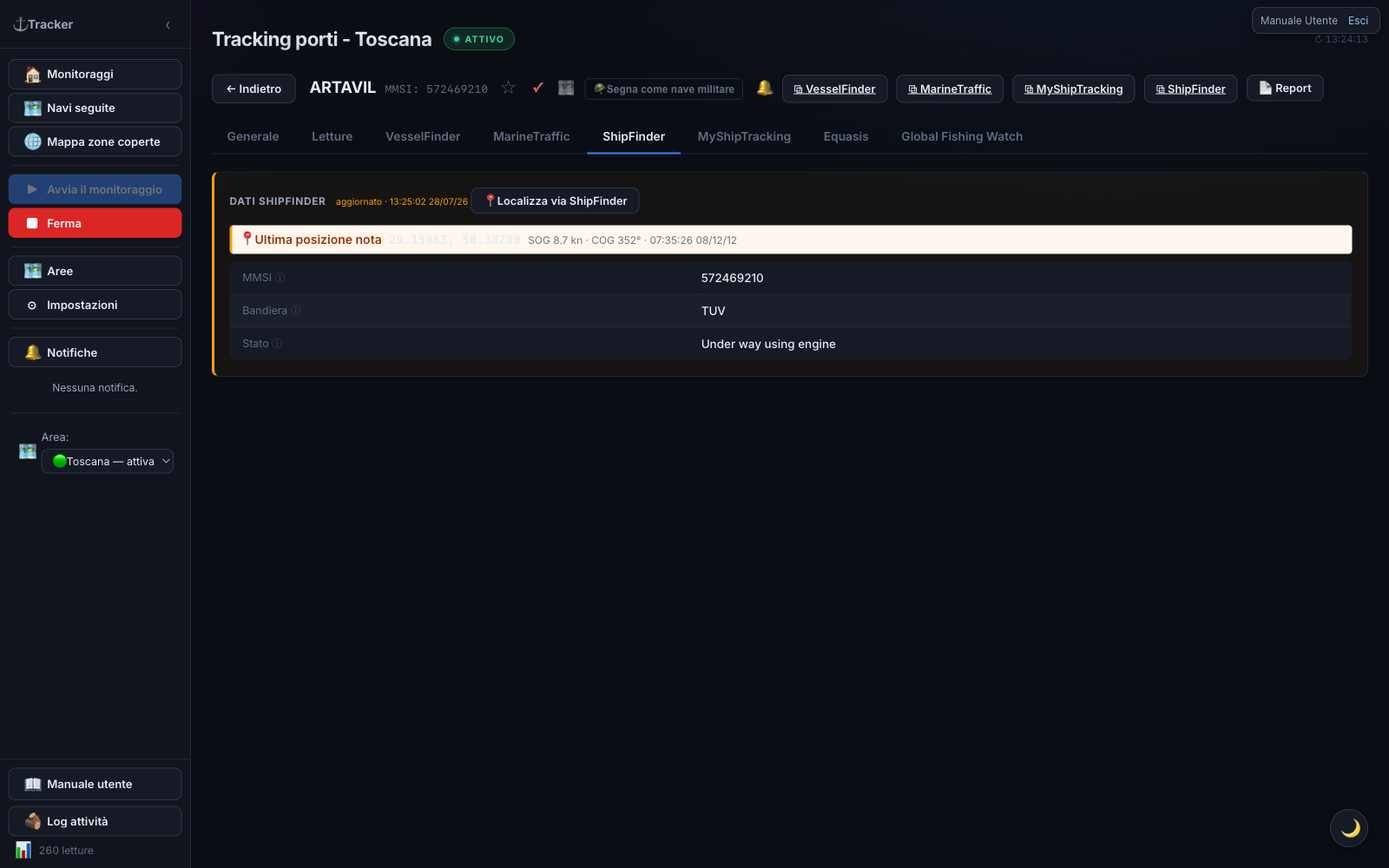Open Navi seguite section
1389x868 pixels.
point(95,108)
